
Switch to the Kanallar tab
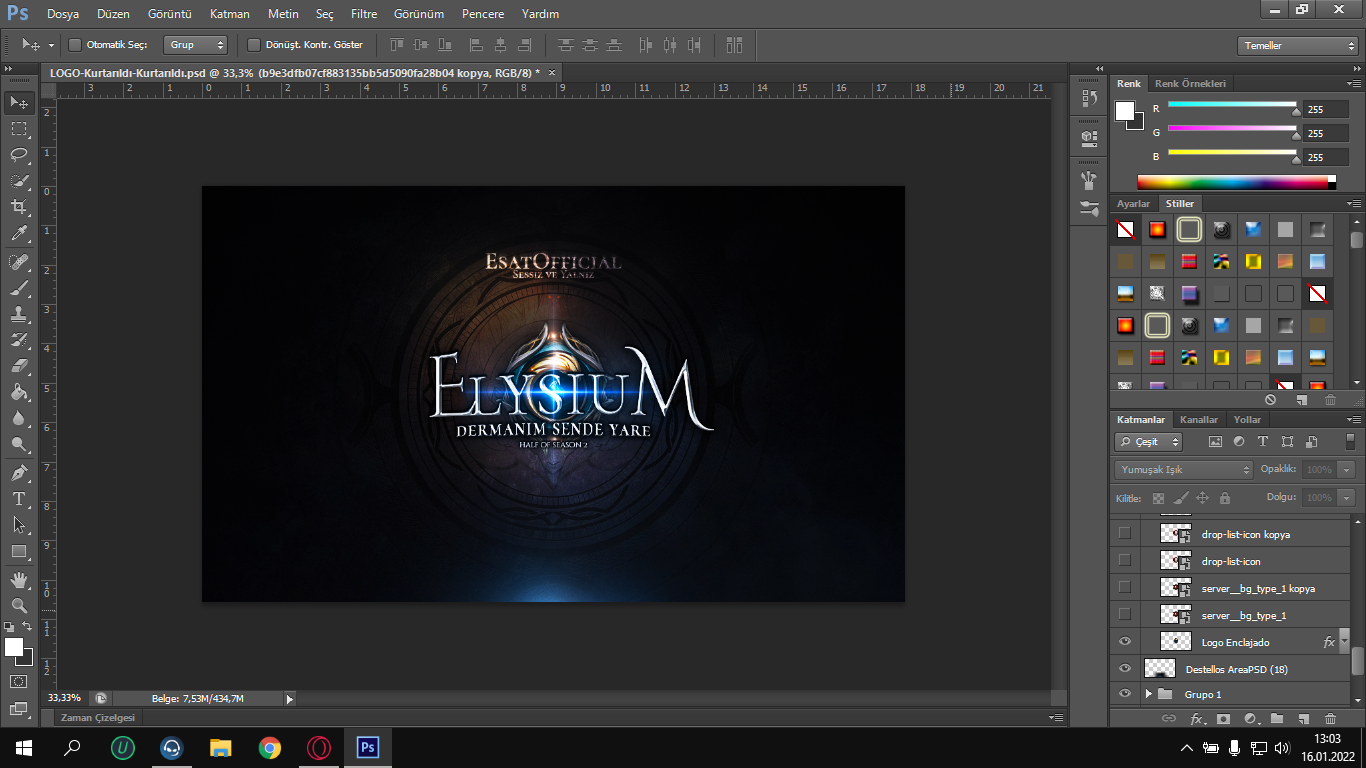tap(1199, 419)
